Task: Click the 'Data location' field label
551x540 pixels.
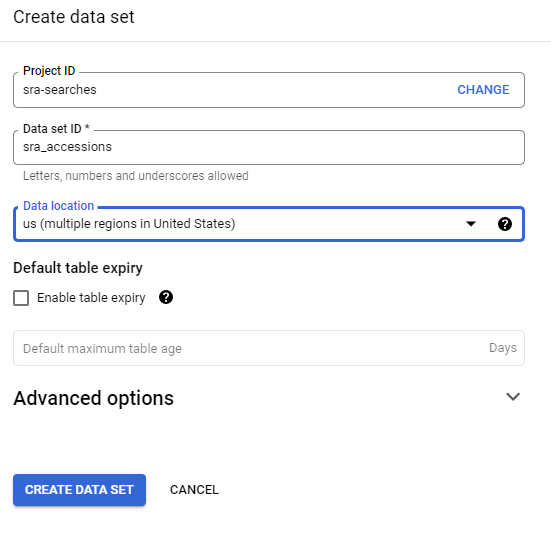Action: pyautogui.click(x=58, y=206)
